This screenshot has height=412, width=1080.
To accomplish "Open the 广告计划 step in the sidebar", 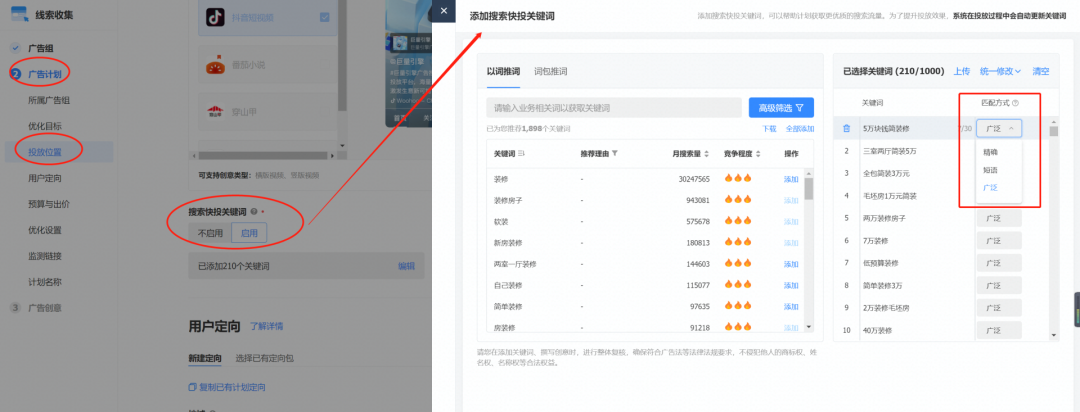I will click(x=45, y=74).
